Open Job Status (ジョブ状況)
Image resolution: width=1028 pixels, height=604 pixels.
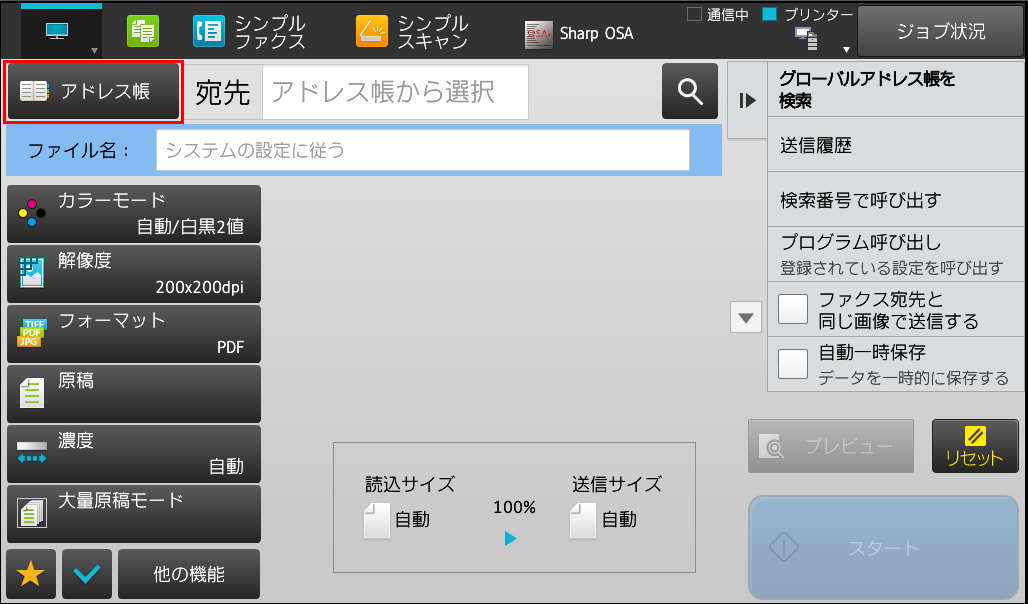tap(940, 31)
